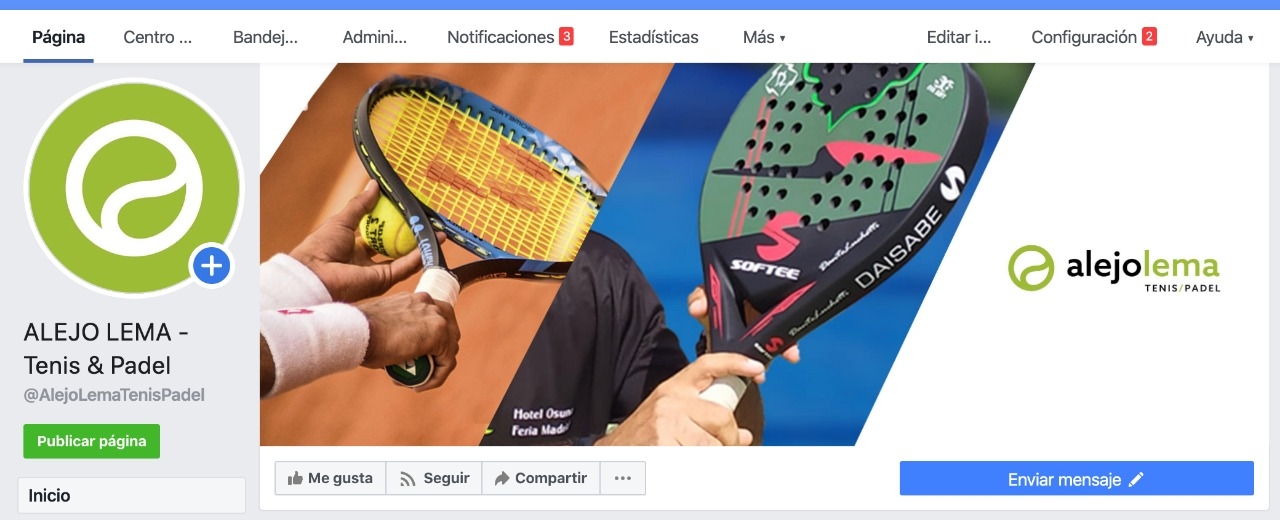Expand the Más dropdown menu
Screen dimensions: 1280x520
tap(764, 37)
